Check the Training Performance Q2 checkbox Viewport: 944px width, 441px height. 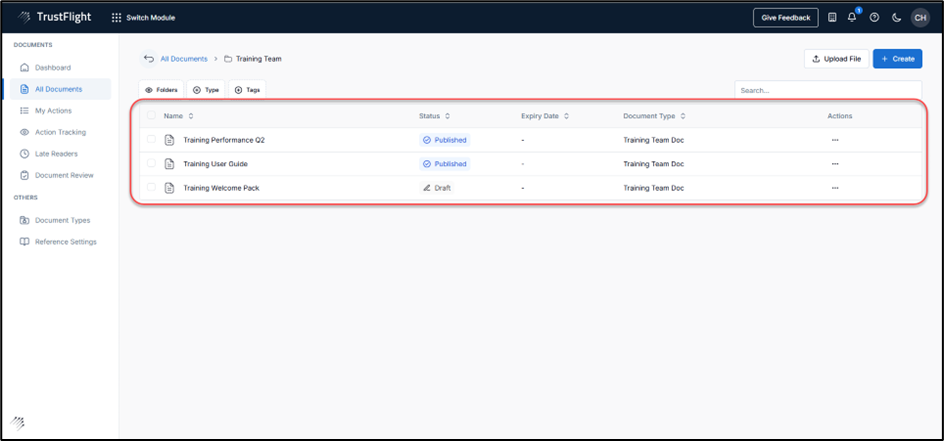click(x=151, y=140)
